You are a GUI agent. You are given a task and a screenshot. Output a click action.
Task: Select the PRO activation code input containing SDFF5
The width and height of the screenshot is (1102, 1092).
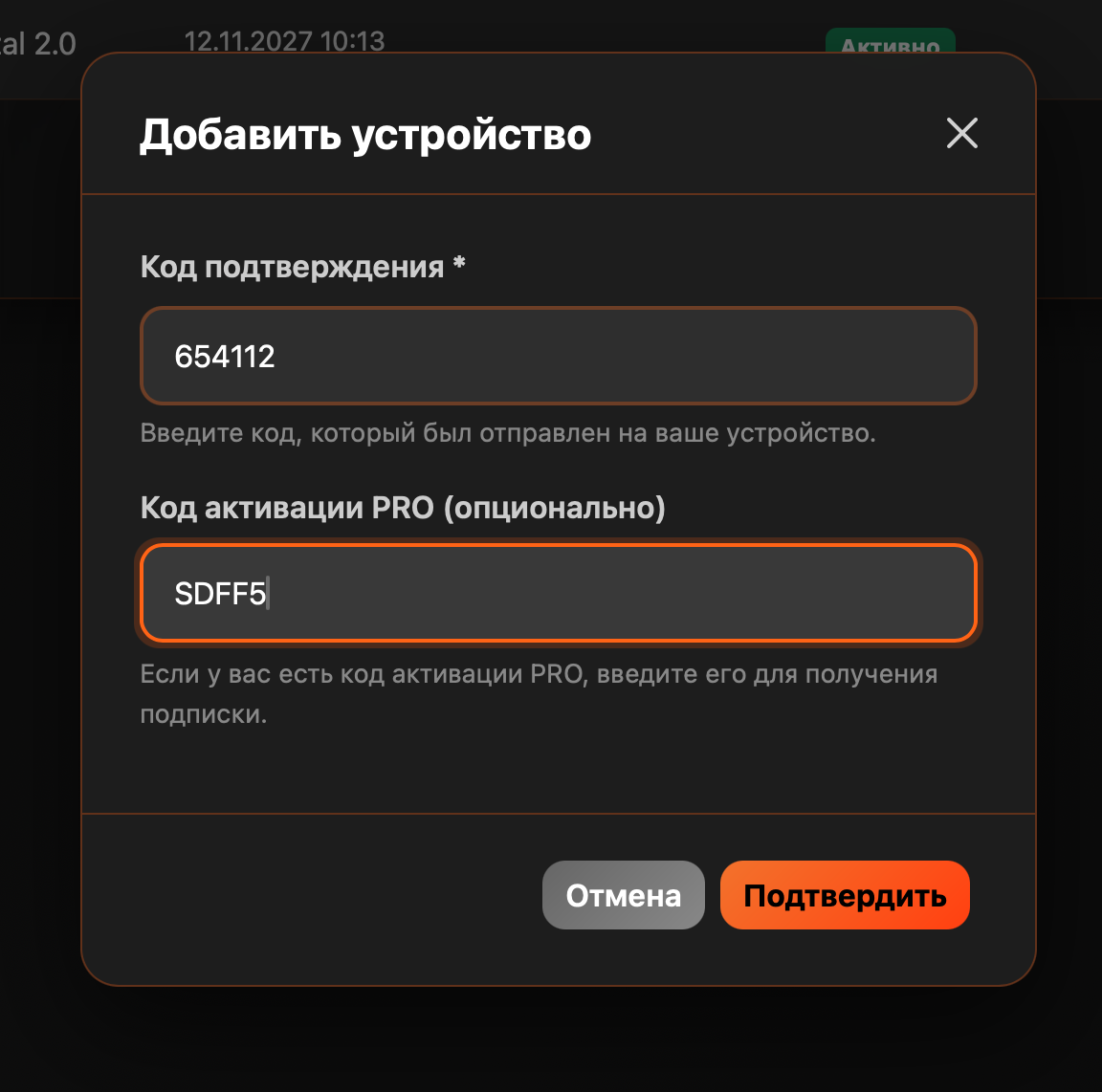click(x=558, y=593)
